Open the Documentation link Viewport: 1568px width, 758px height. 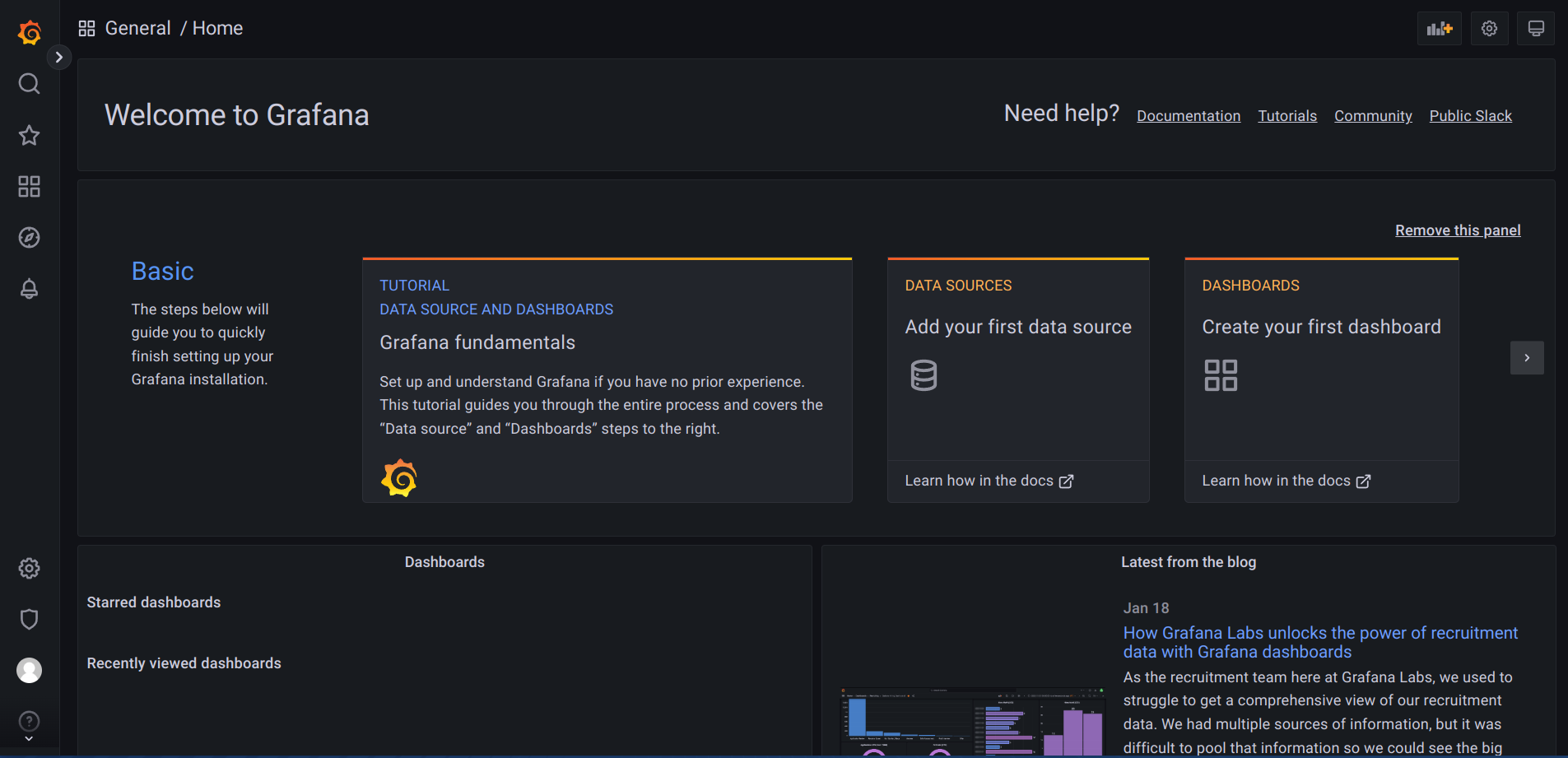click(x=1189, y=116)
